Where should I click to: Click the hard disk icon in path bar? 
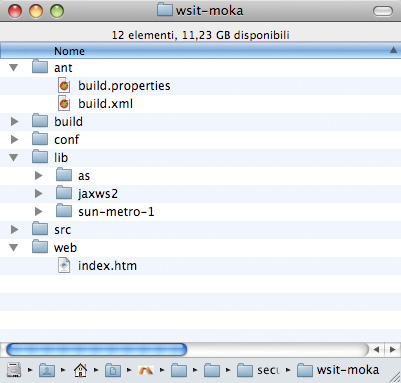tap(14, 370)
